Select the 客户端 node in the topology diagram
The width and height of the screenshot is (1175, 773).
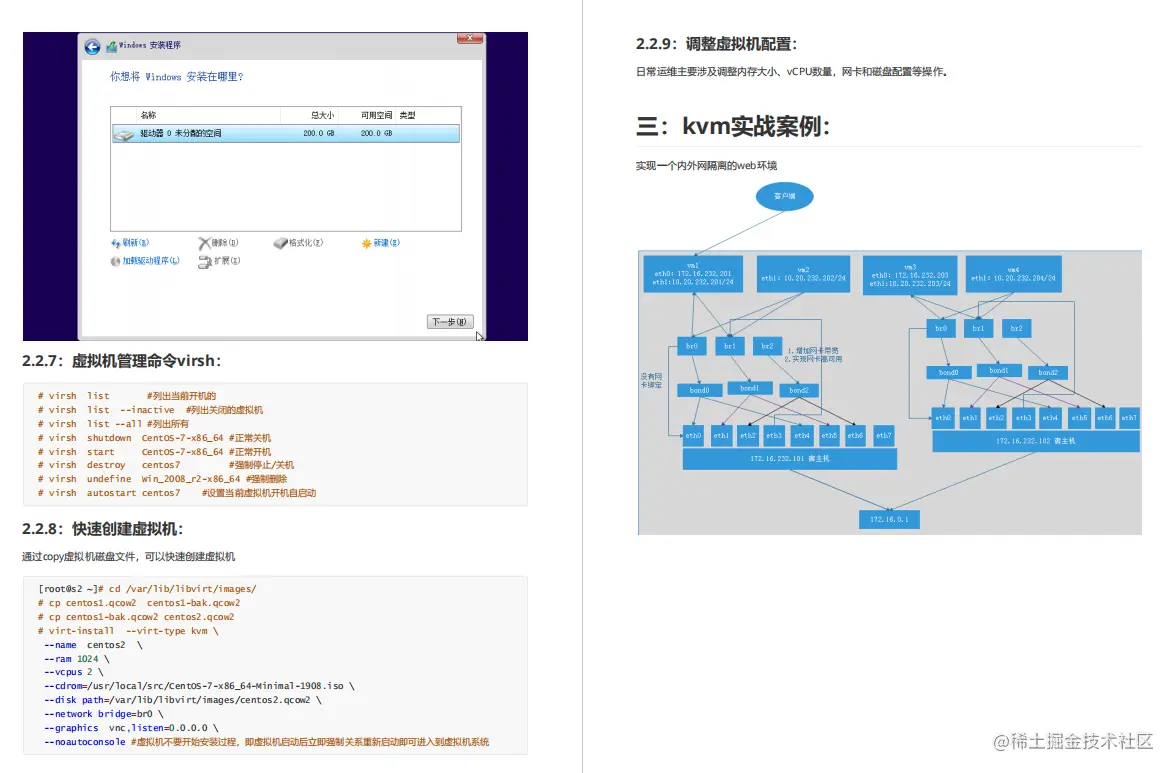(784, 197)
